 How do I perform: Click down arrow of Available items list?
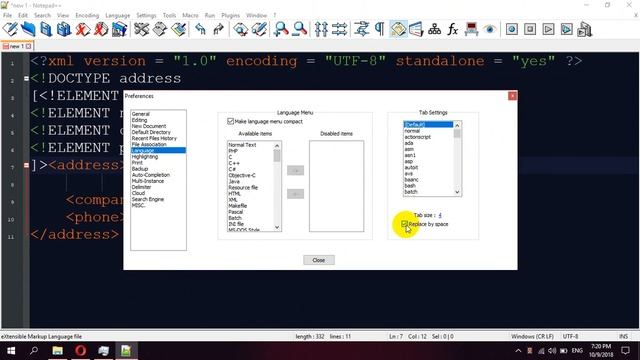[277, 227]
